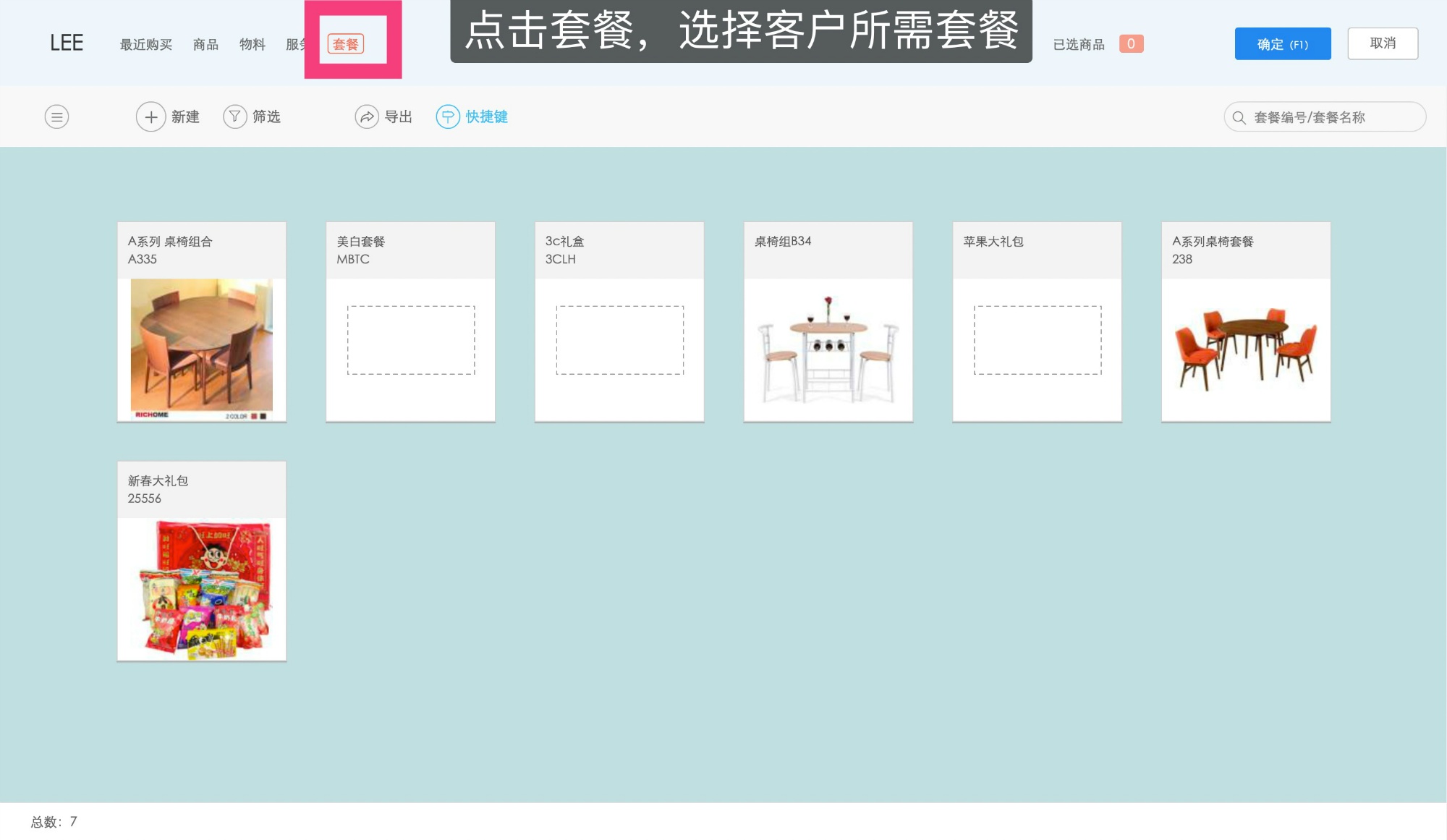Select the 桌椅组B34 package thumbnail
The width and height of the screenshot is (1447, 840).
[828, 347]
